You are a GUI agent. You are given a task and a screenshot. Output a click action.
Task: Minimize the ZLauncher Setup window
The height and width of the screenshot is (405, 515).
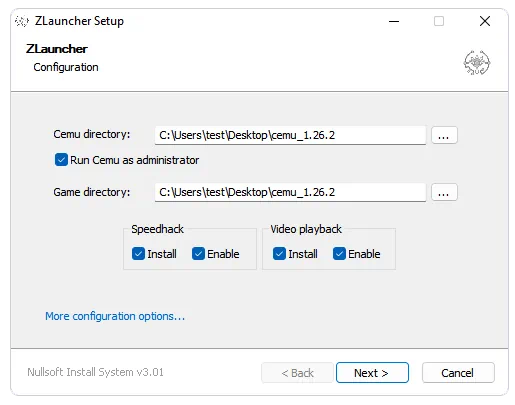click(394, 21)
